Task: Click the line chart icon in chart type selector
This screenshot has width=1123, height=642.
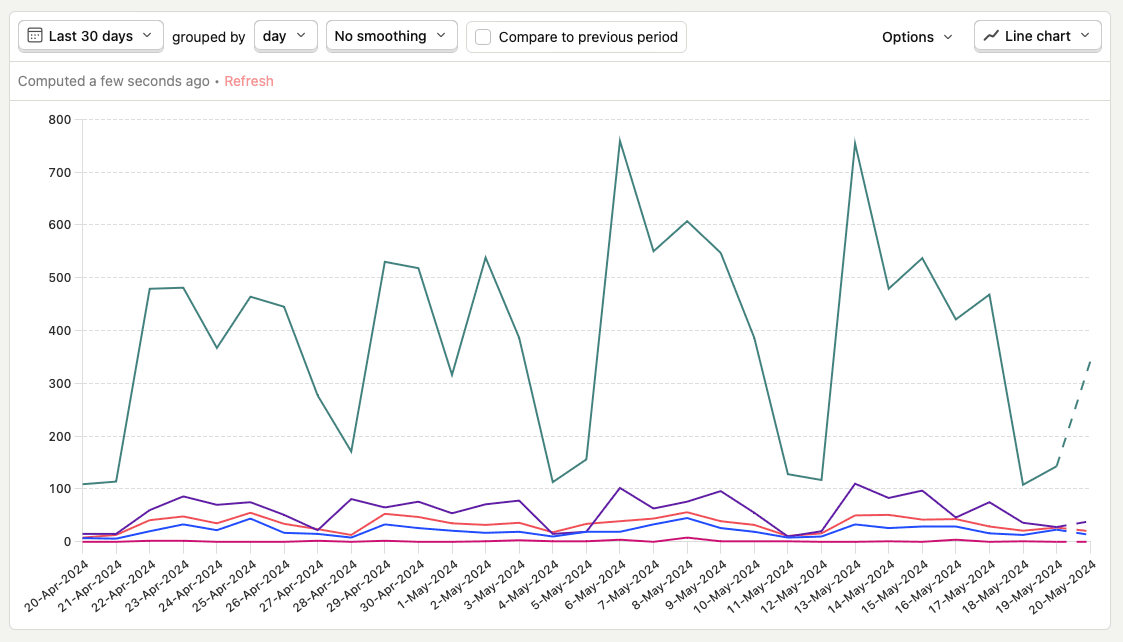Action: click(991, 36)
